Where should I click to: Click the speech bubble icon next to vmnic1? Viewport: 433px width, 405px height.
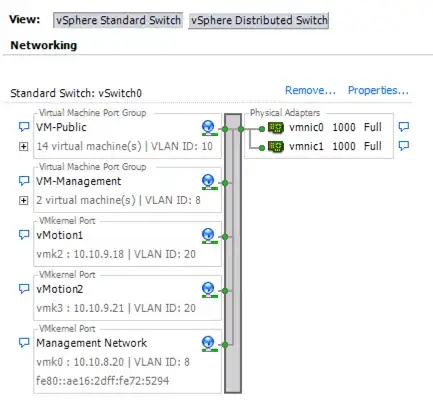[404, 146]
